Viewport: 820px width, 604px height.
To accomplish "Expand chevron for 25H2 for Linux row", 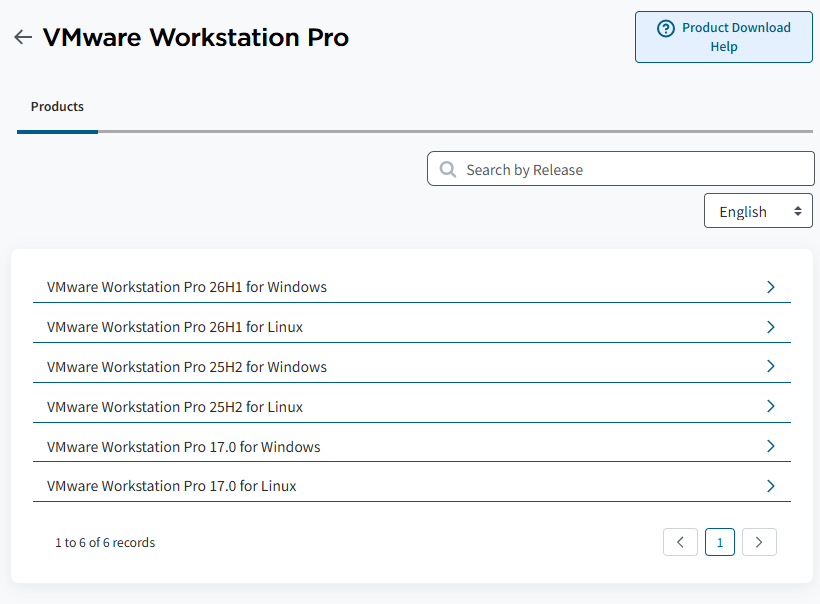I will (x=770, y=406).
